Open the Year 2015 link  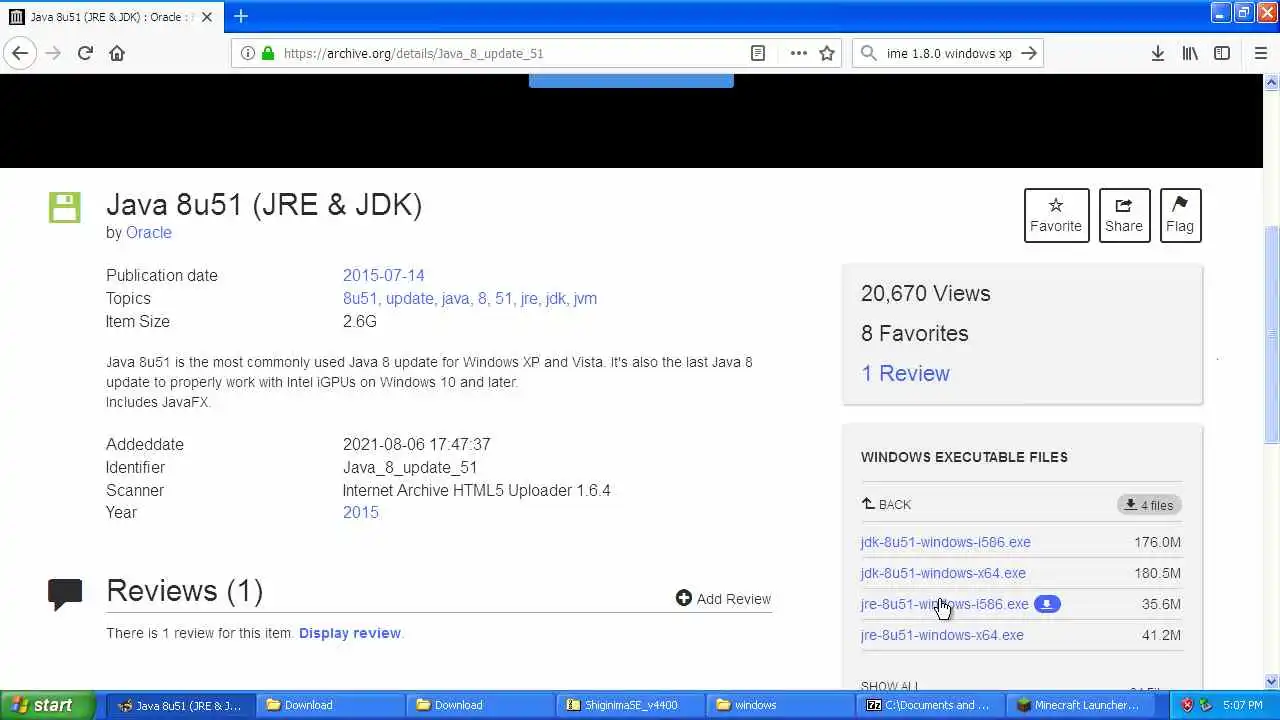click(360, 512)
